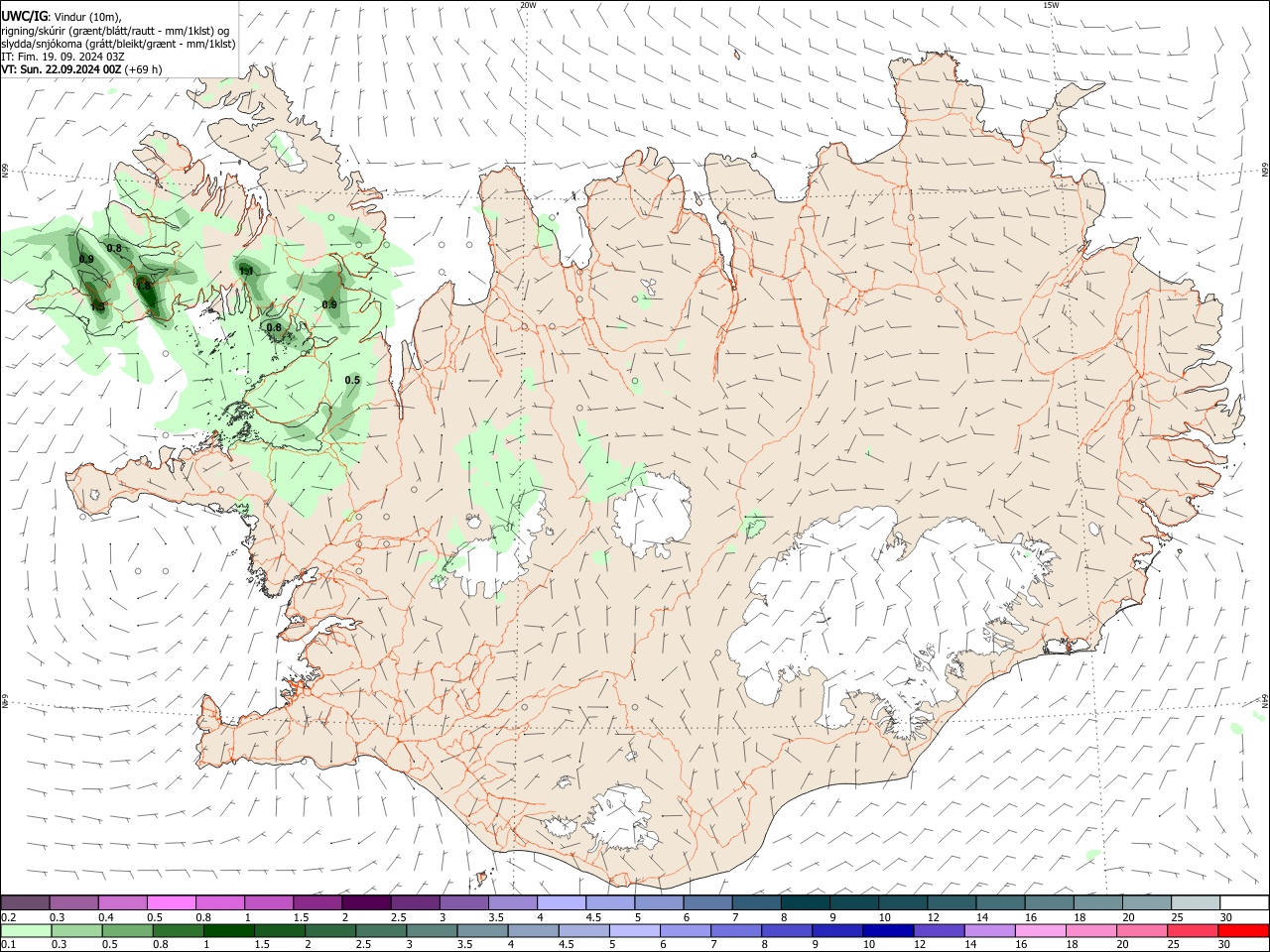Click the 0.2–0.3 swatch in the top legend row
Viewport: 1270px width, 952px height.
click(x=25, y=902)
